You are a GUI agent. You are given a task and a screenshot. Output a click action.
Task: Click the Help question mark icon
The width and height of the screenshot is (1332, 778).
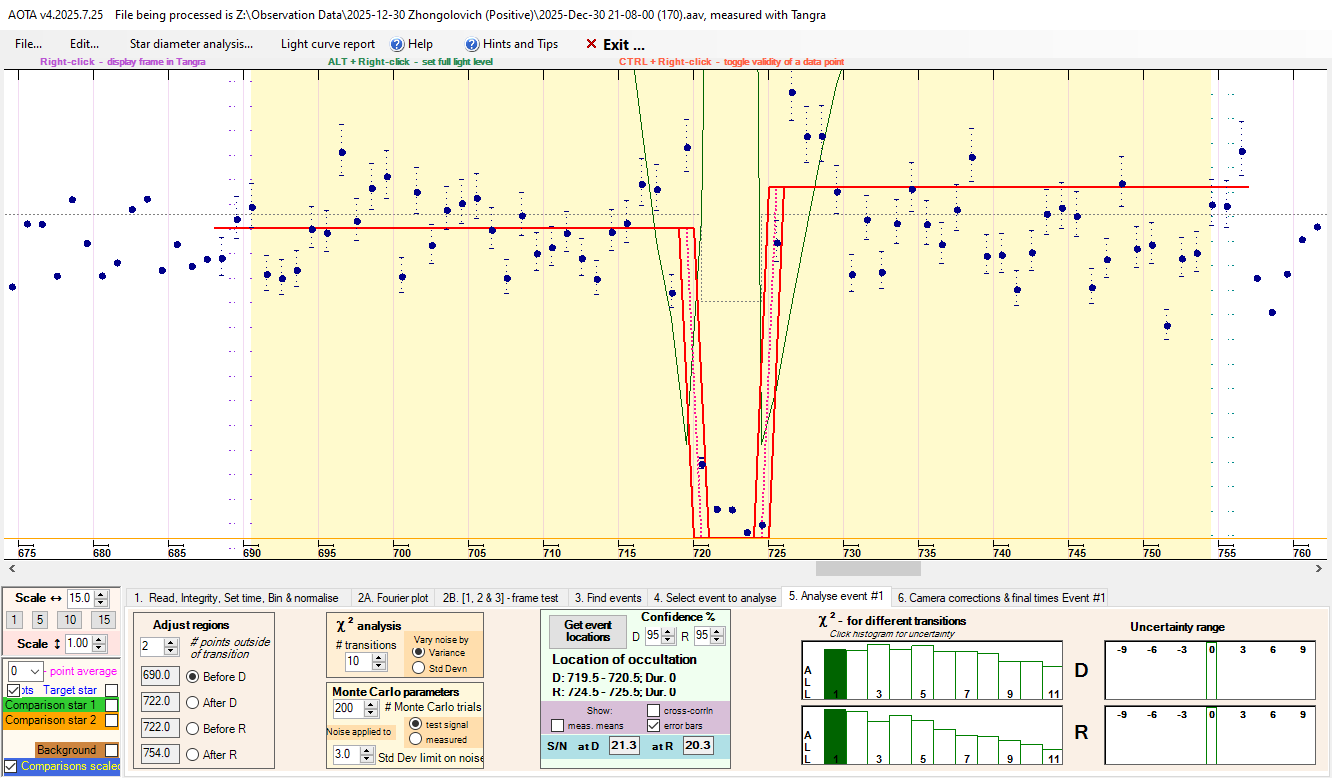coord(397,44)
